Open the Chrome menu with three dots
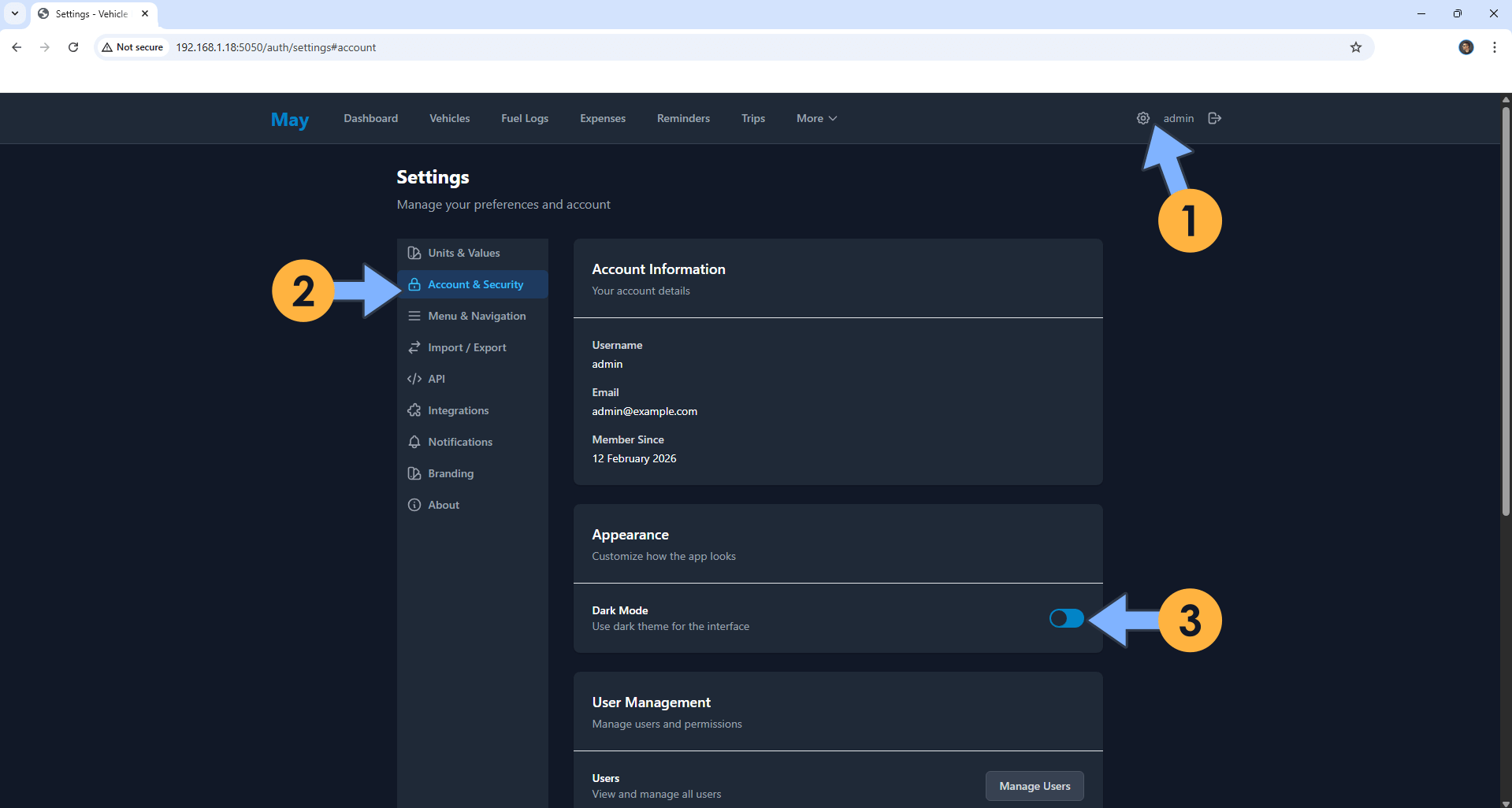This screenshot has height=808, width=1512. (x=1494, y=47)
